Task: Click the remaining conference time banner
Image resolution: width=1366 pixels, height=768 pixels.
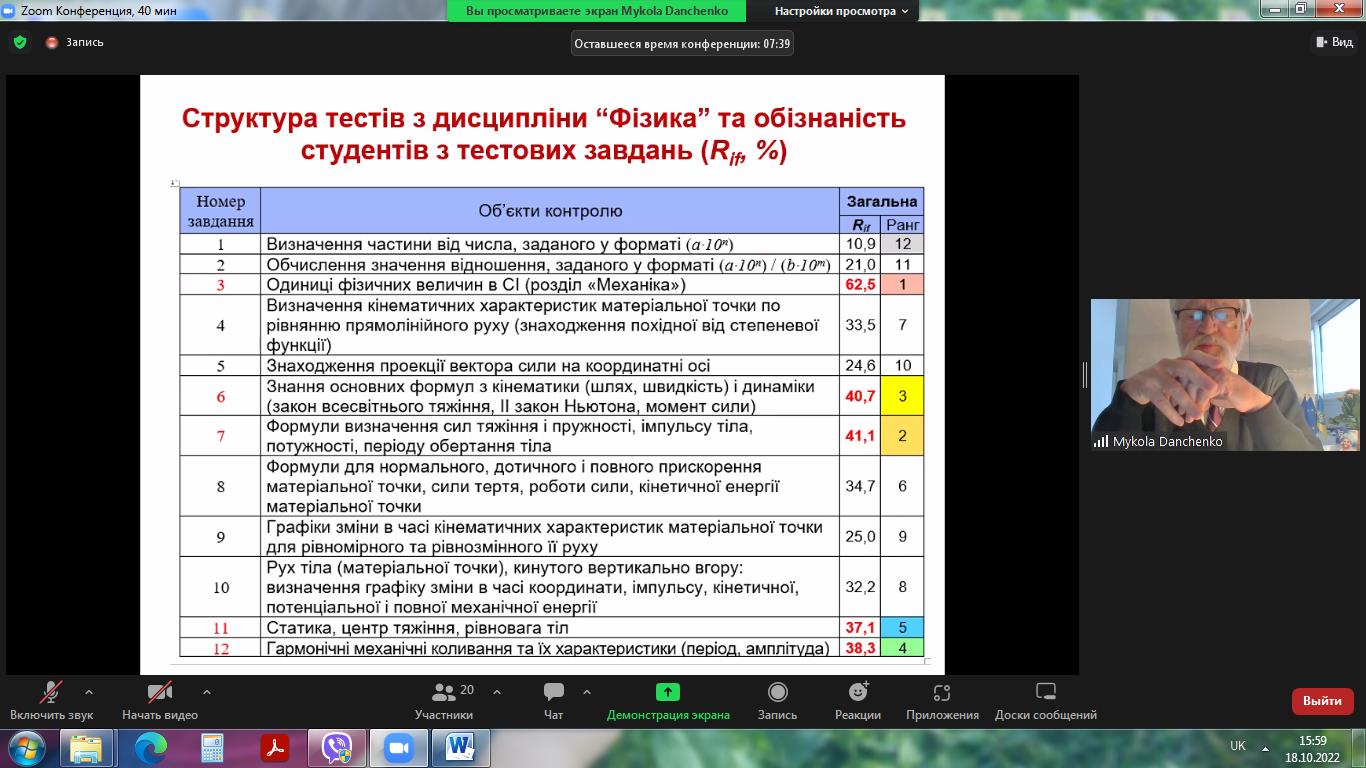Action: 682,43
